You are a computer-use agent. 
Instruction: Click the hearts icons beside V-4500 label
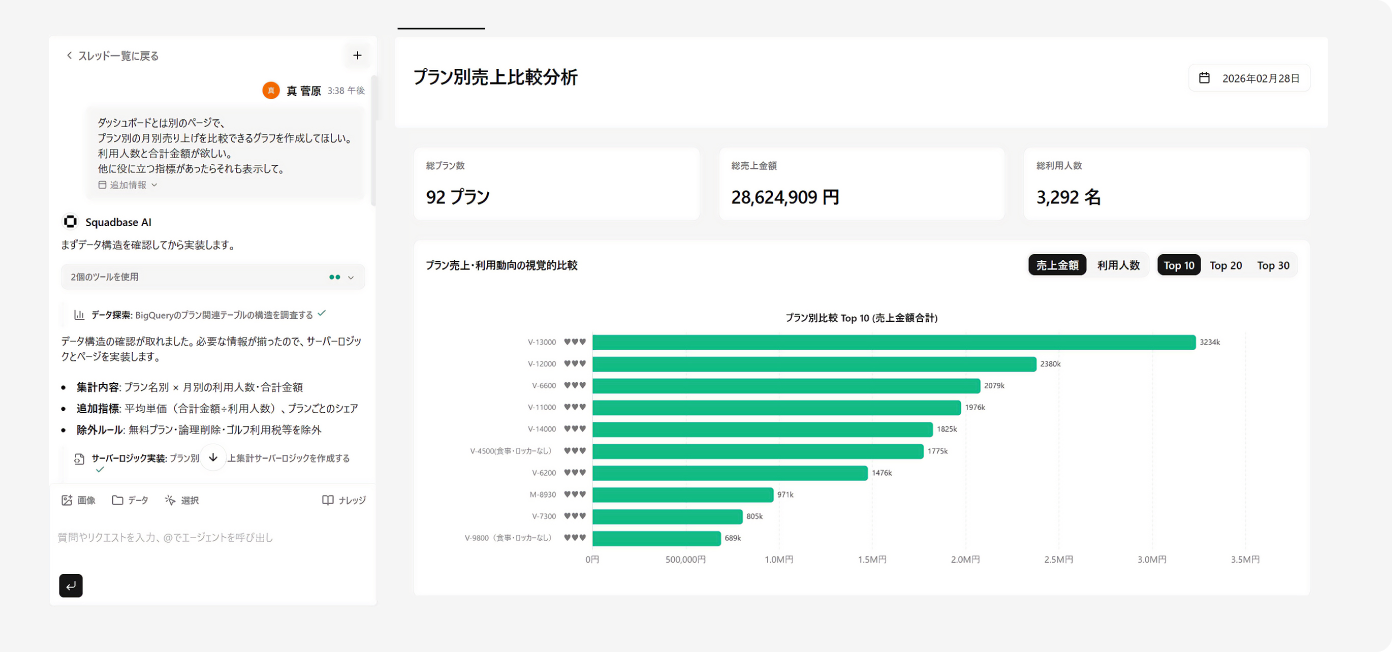(x=575, y=451)
